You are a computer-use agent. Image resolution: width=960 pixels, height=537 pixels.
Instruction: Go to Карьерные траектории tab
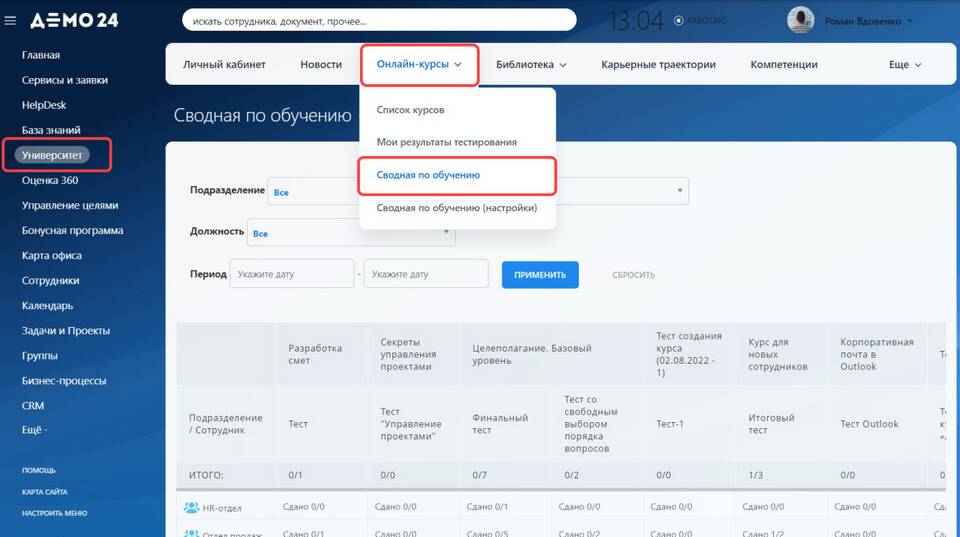click(x=658, y=65)
